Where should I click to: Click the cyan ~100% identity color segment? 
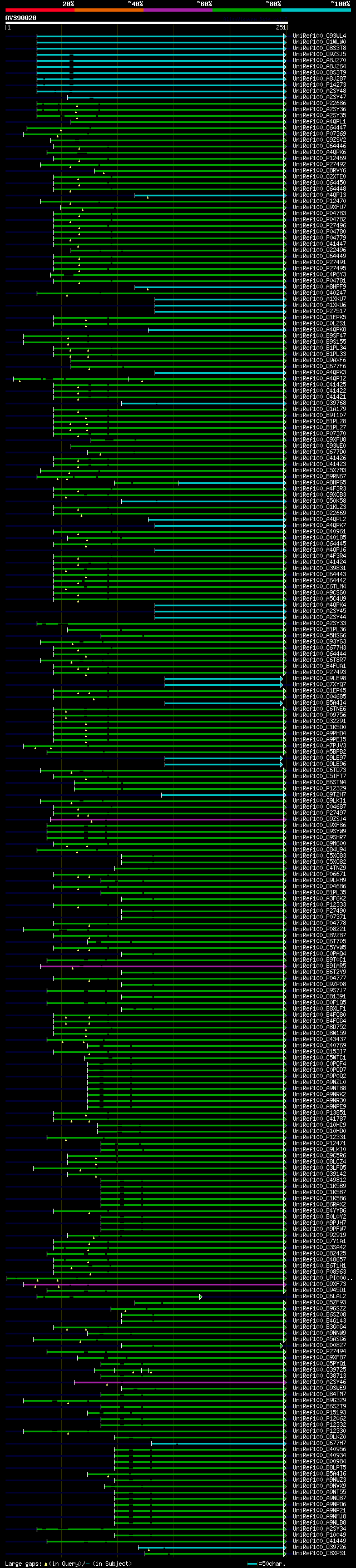pyautogui.click(x=317, y=11)
